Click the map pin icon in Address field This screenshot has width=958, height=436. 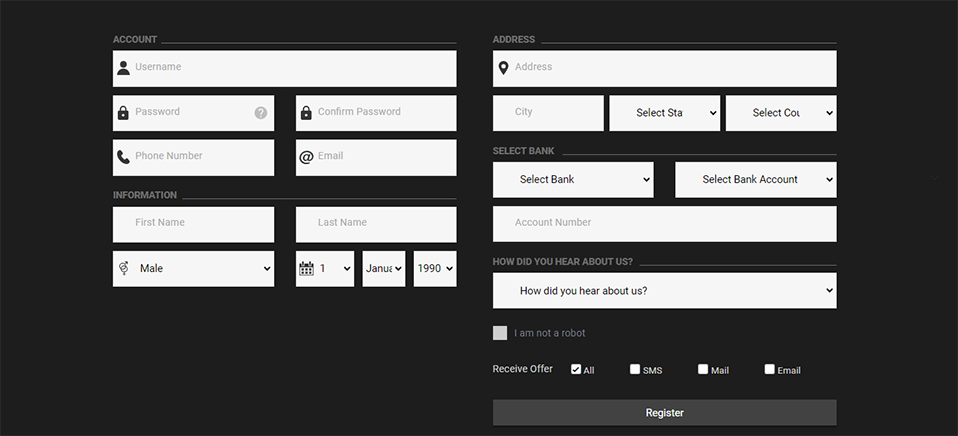pyautogui.click(x=503, y=68)
